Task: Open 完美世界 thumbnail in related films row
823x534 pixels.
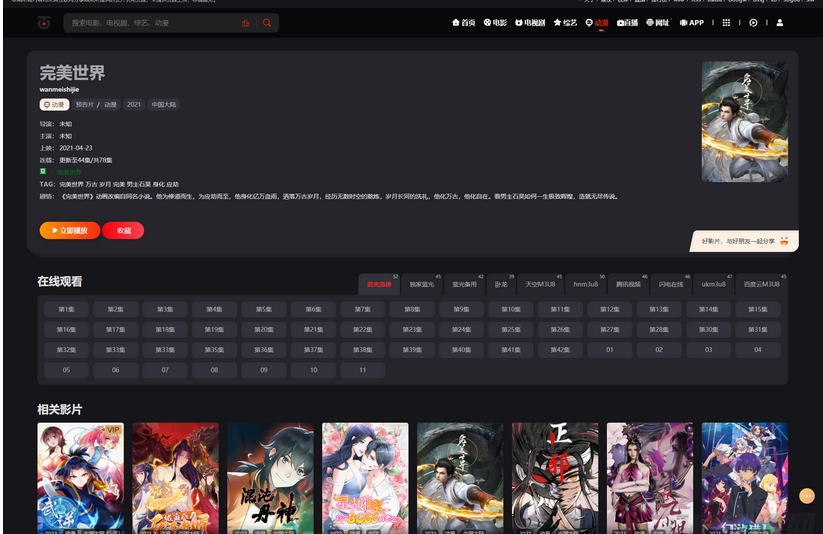Action: point(460,478)
